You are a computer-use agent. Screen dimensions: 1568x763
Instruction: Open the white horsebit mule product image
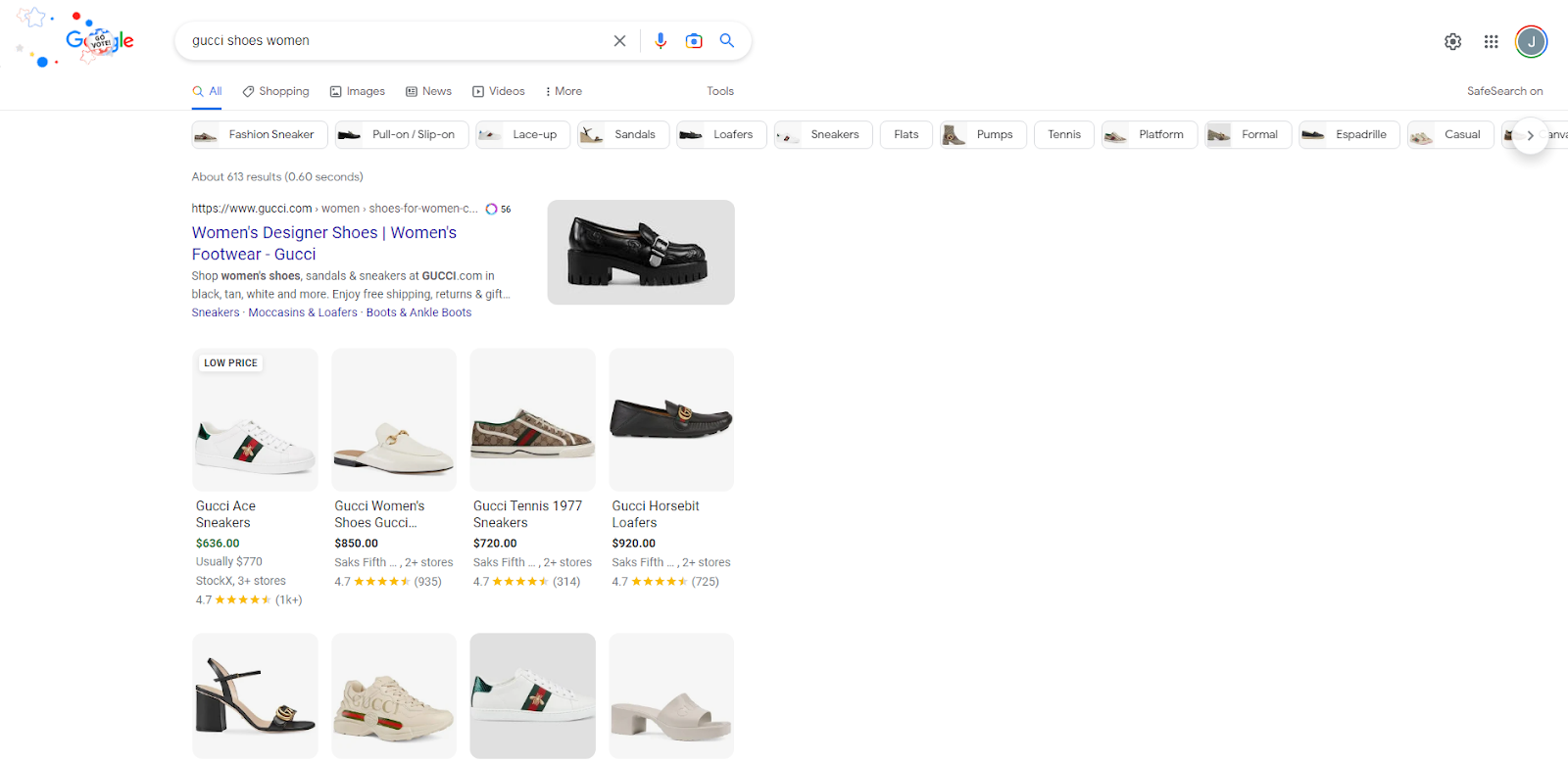[394, 419]
